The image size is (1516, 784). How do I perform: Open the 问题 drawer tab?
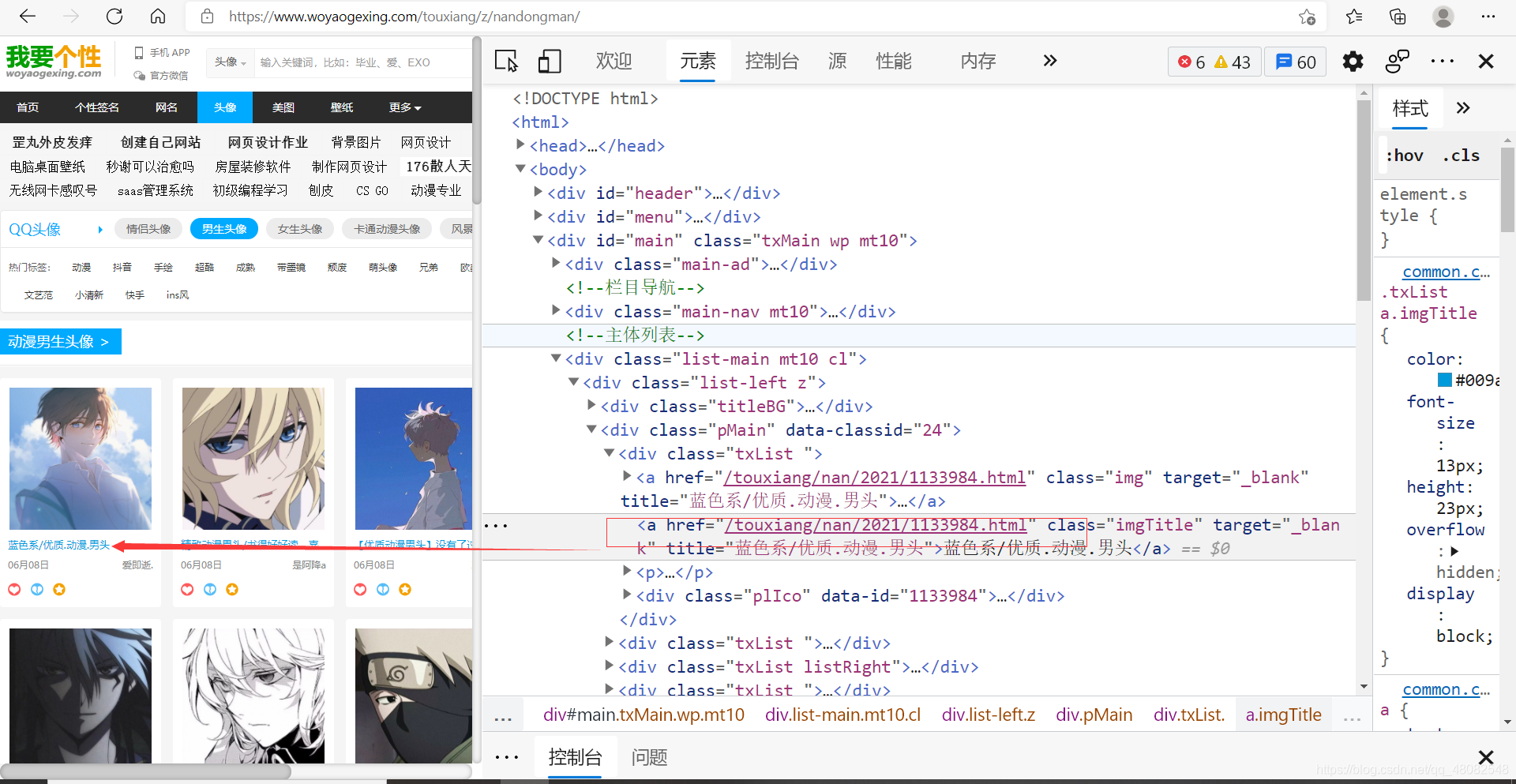[649, 757]
